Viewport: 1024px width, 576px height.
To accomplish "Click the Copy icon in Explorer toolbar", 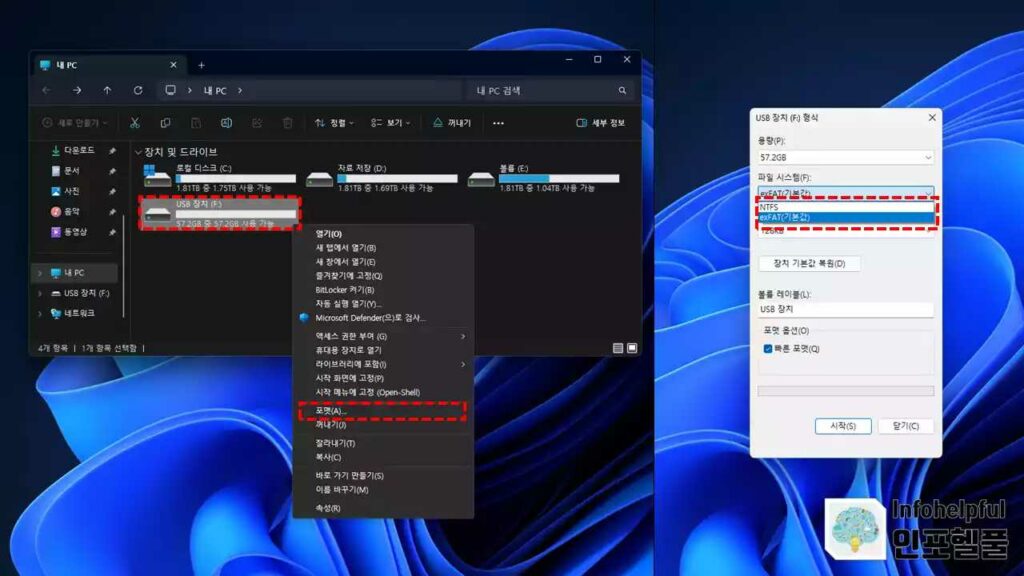I will (165, 123).
